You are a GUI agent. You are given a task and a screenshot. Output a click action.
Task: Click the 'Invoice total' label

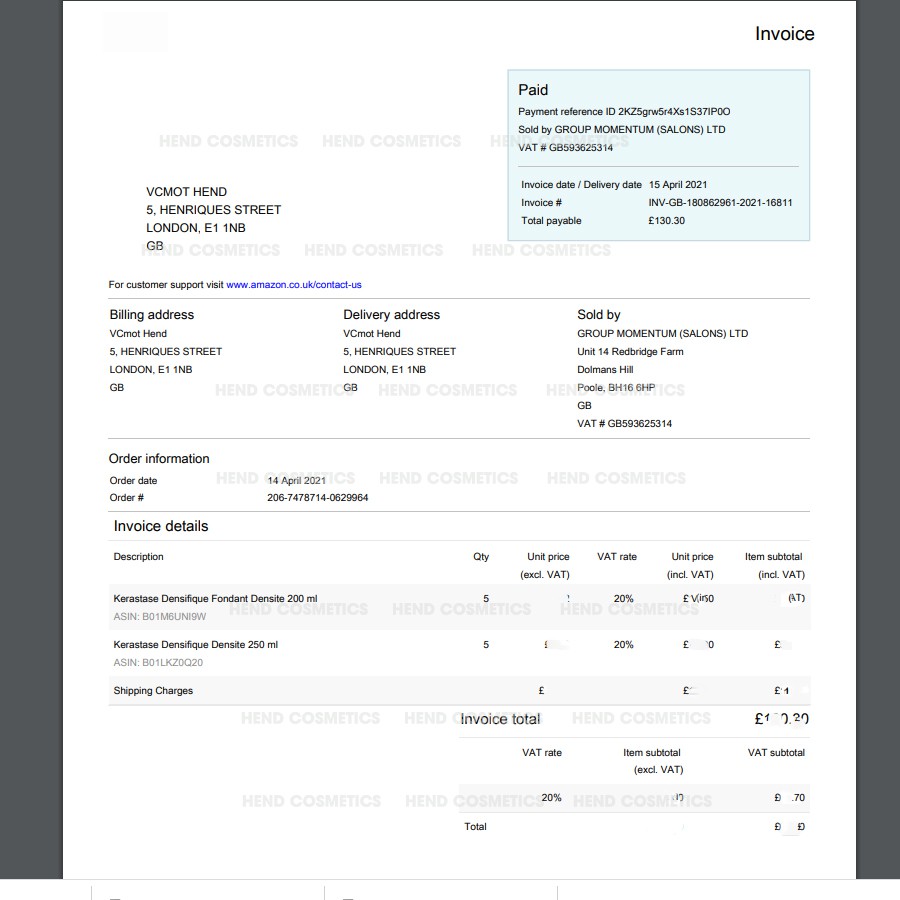[499, 719]
